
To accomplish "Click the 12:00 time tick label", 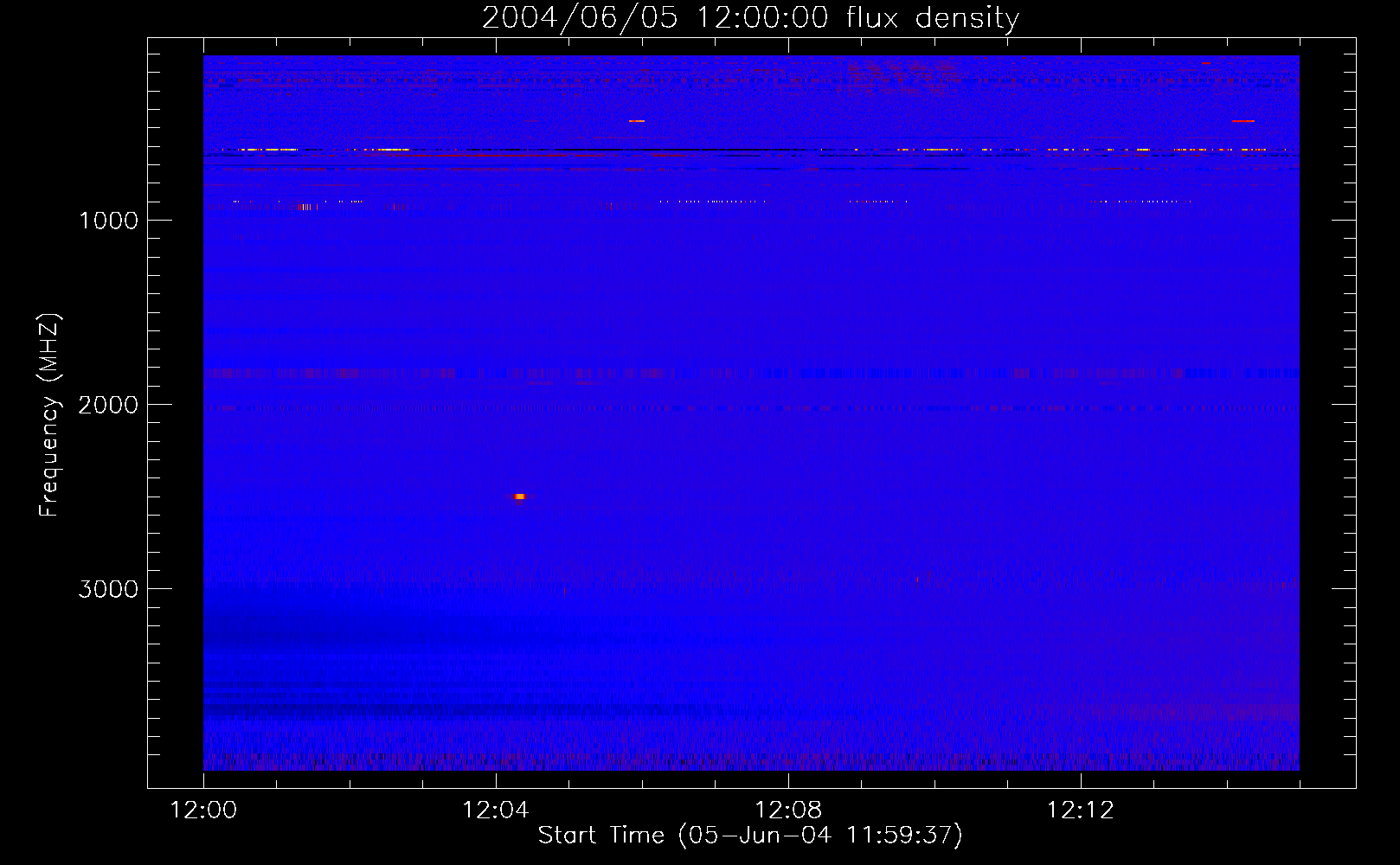I will coord(203,811).
